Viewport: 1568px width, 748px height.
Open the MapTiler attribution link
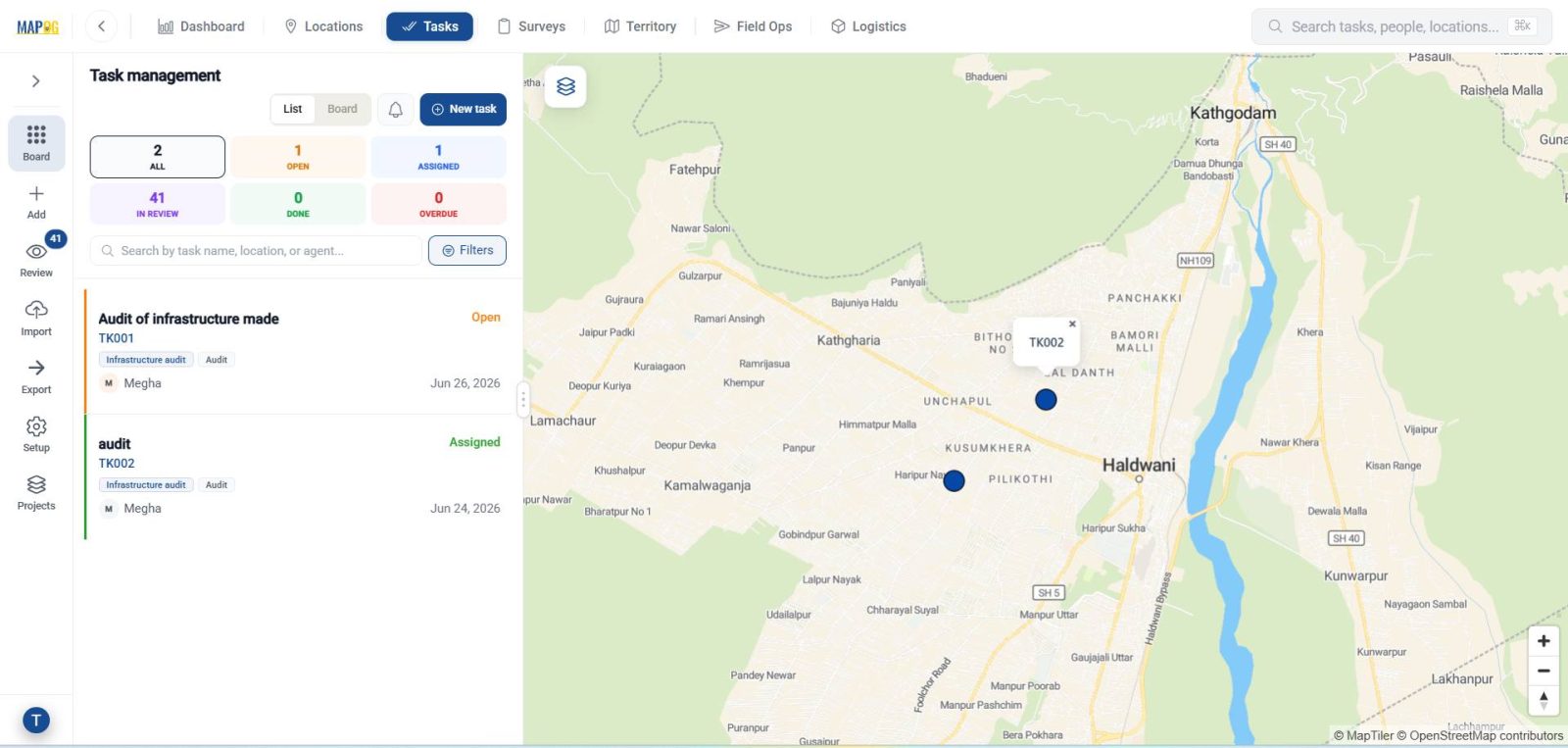tap(1363, 736)
